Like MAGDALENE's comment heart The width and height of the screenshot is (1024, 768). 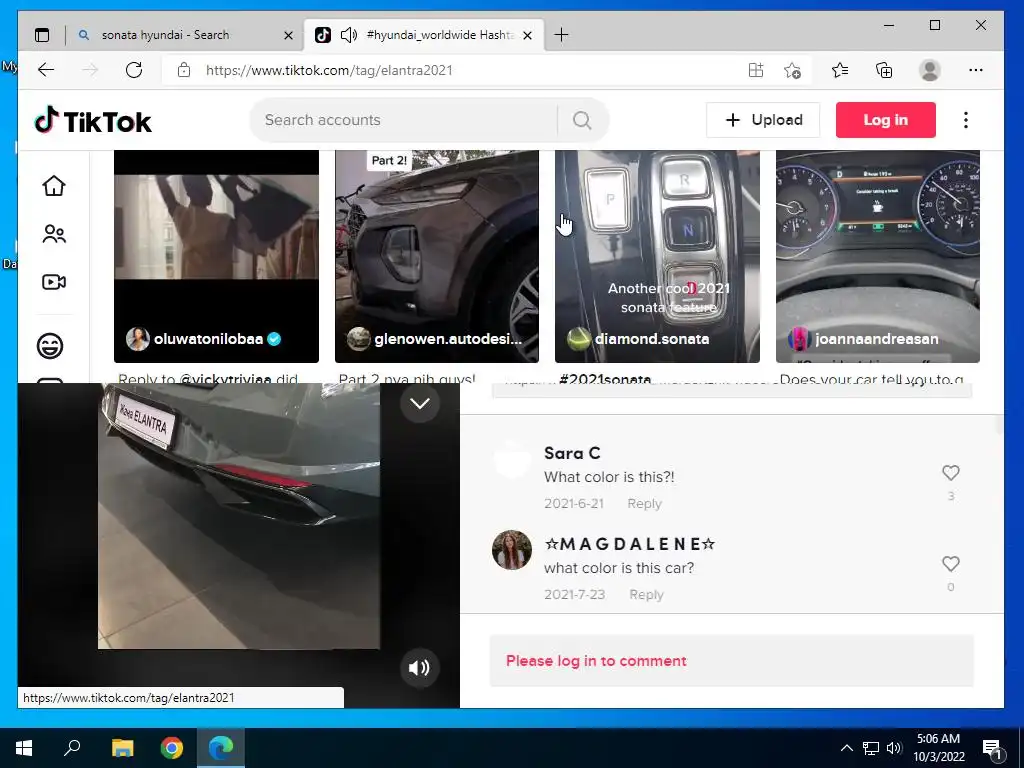951,564
